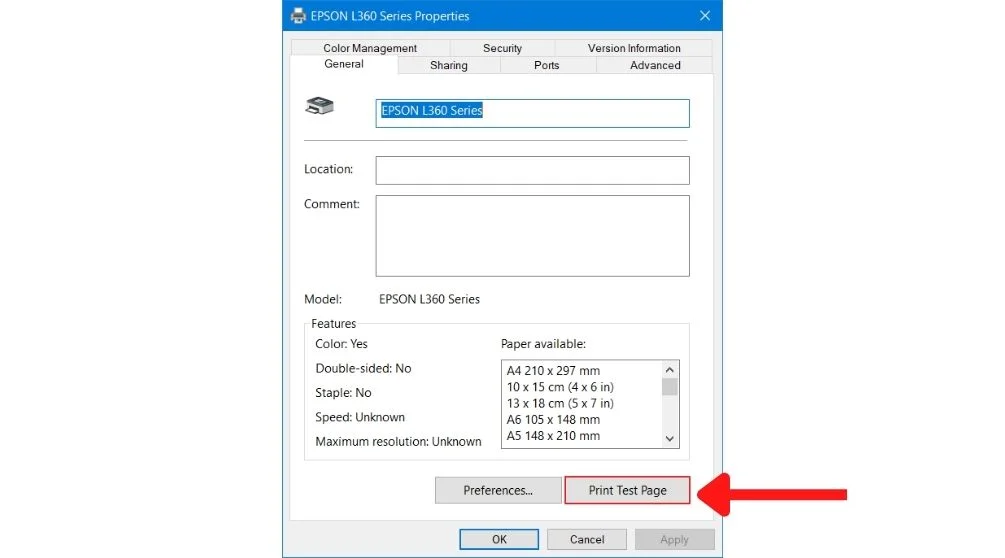This screenshot has height=558, width=1005.
Task: Open the Ports tab
Action: (547, 65)
